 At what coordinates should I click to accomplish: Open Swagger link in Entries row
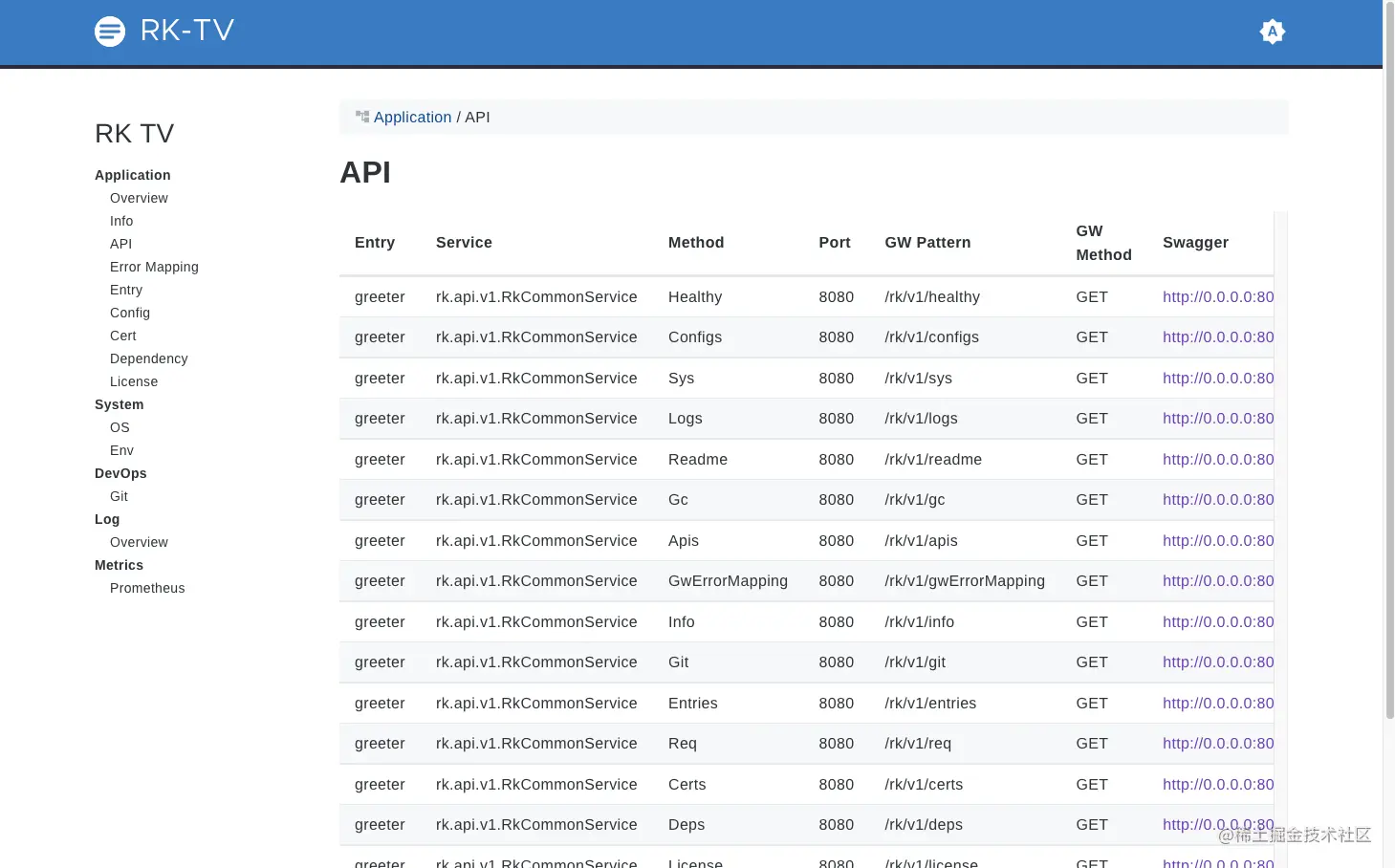(x=1218, y=704)
